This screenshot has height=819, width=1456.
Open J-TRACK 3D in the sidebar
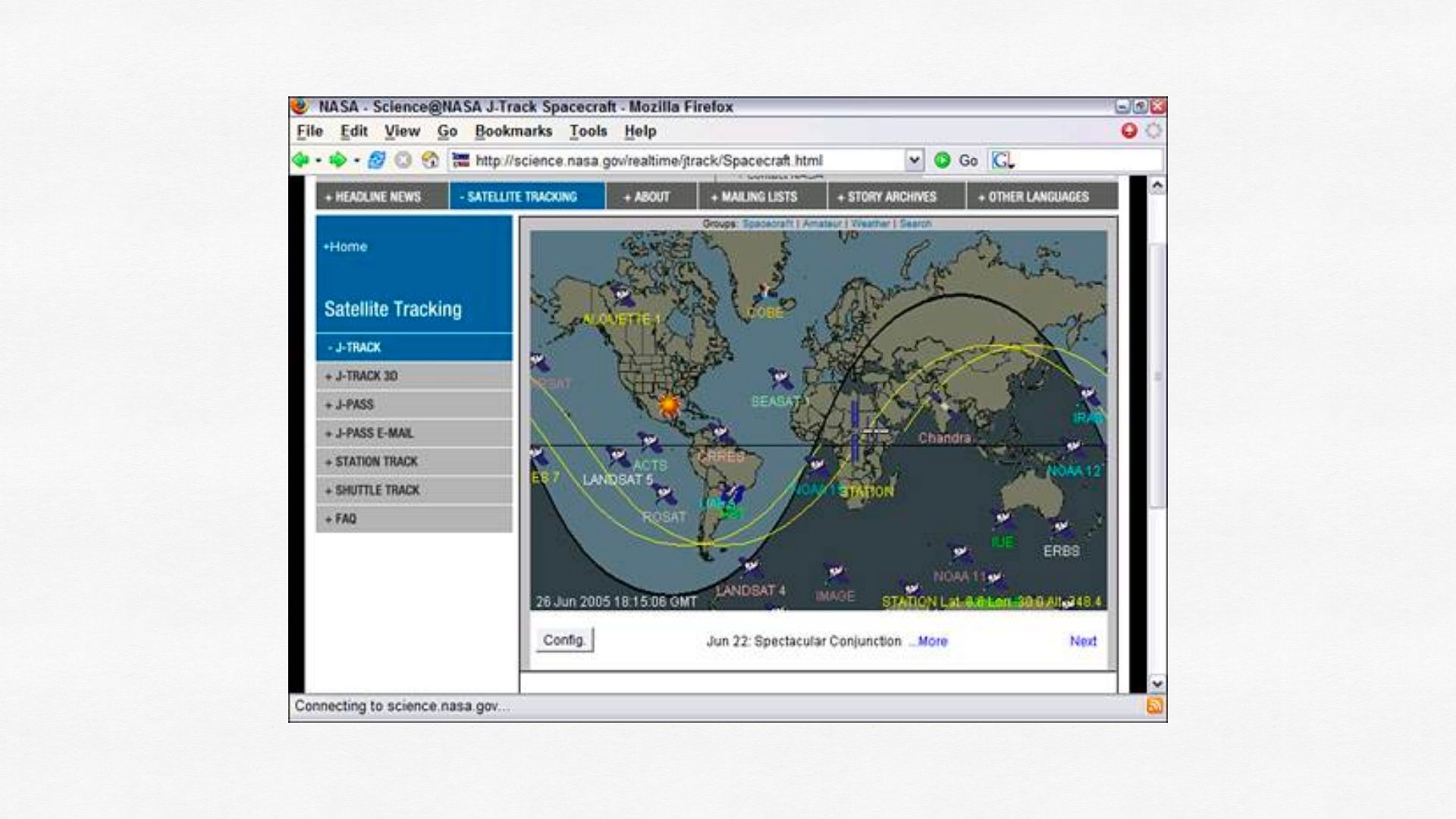click(x=414, y=376)
